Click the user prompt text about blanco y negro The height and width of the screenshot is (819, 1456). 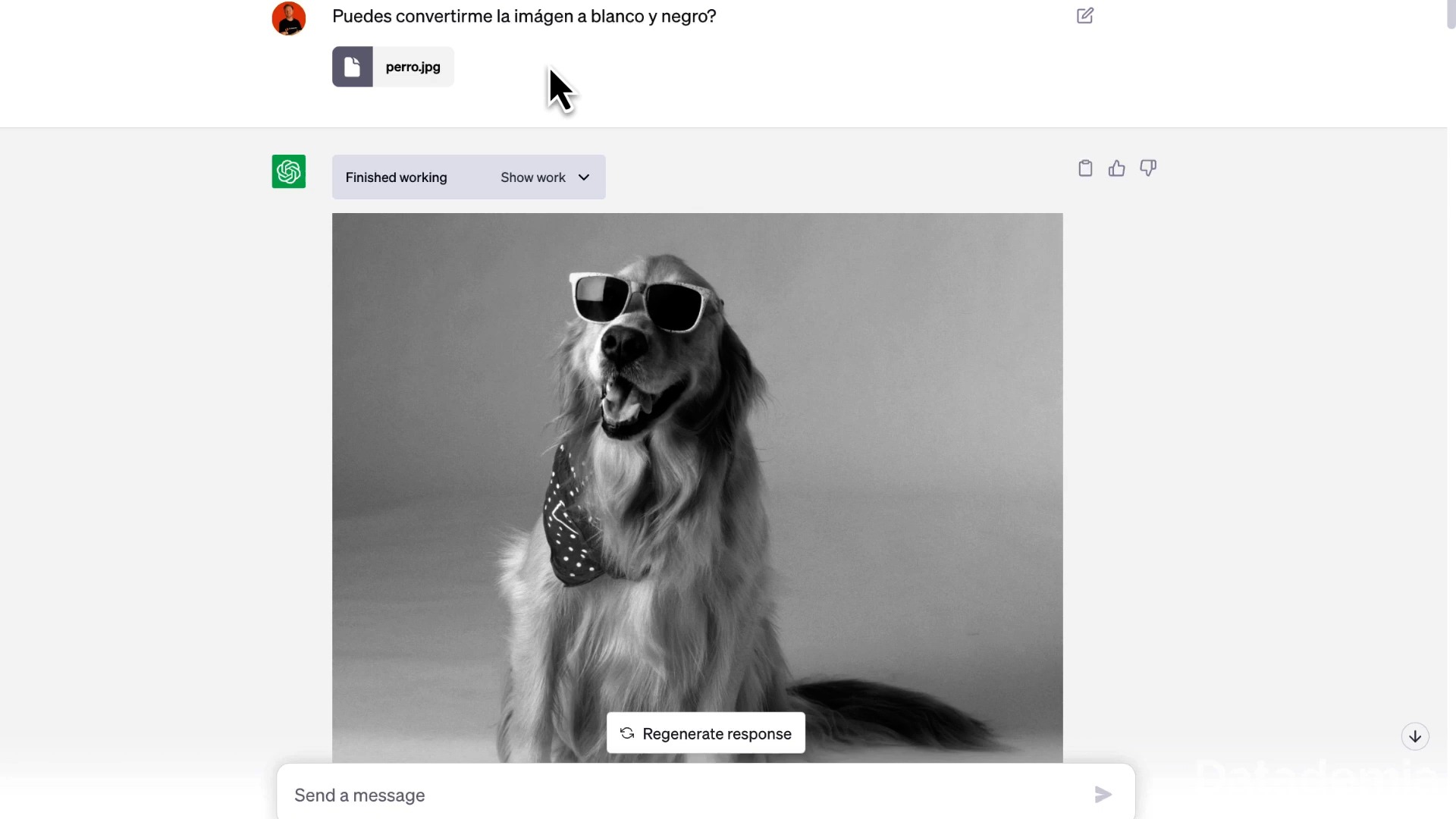pos(524,16)
